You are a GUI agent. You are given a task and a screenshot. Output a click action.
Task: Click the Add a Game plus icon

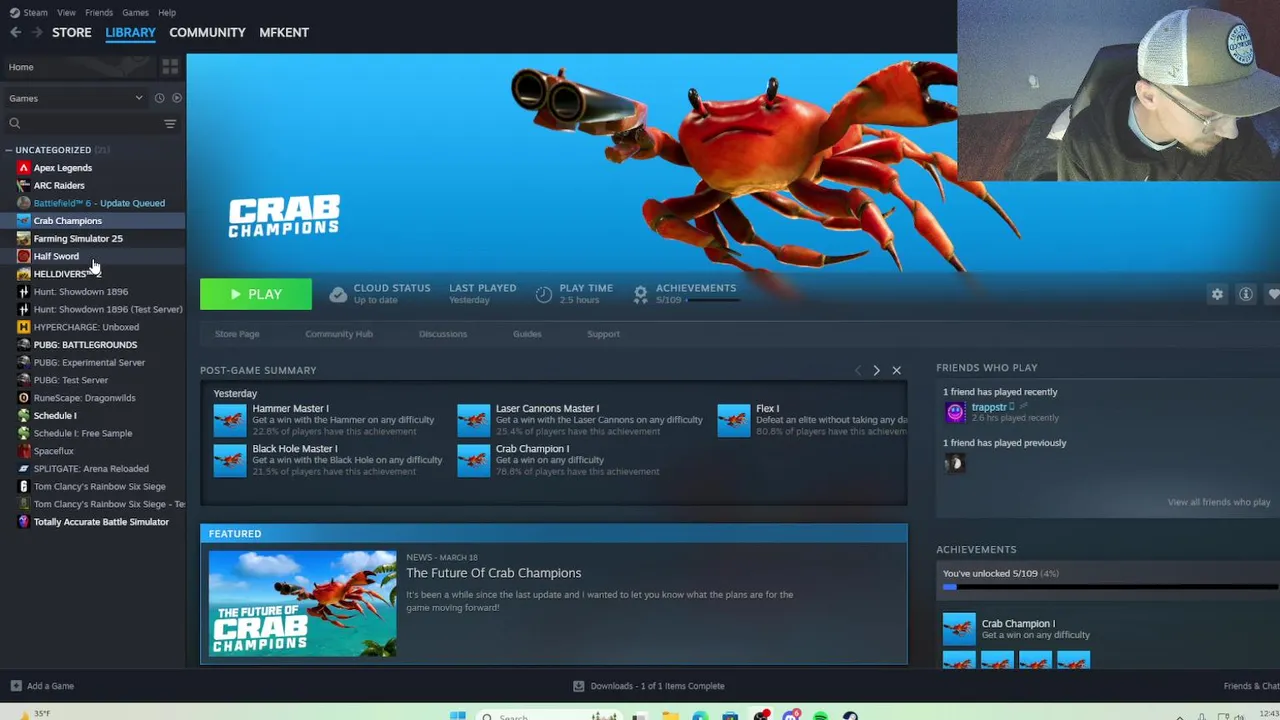tap(15, 686)
